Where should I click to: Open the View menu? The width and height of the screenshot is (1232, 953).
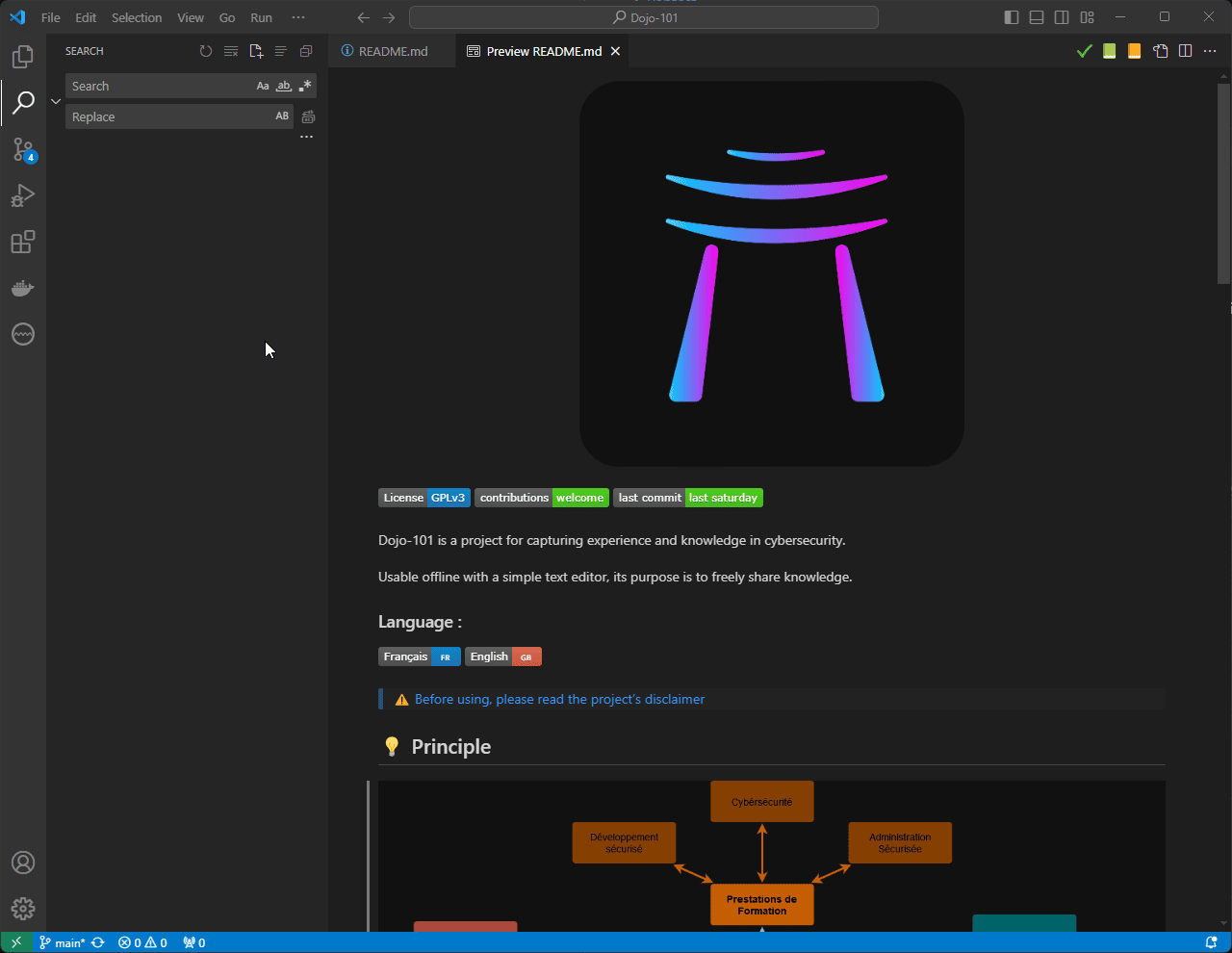point(191,17)
